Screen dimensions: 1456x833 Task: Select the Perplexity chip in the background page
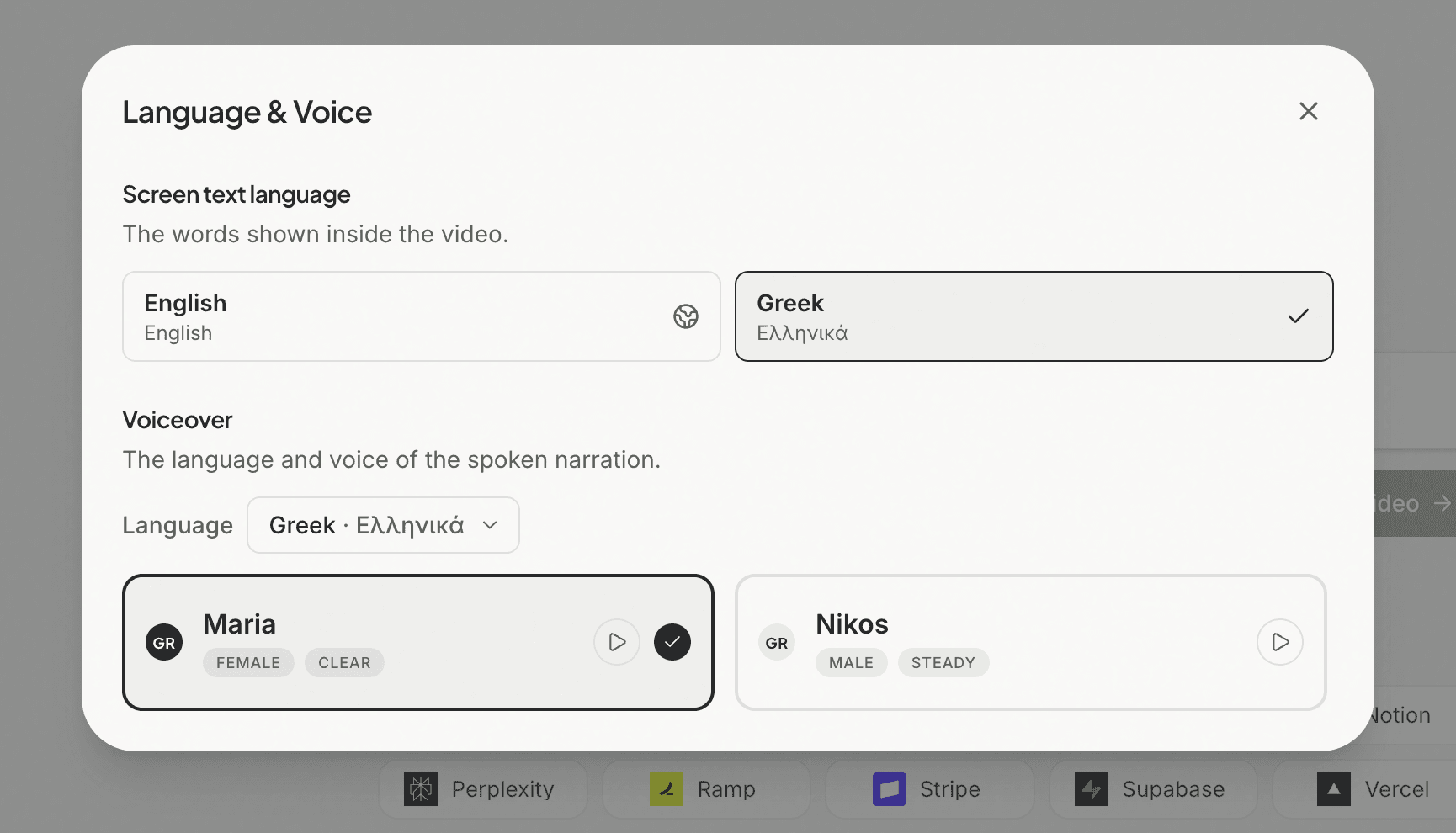(483, 789)
